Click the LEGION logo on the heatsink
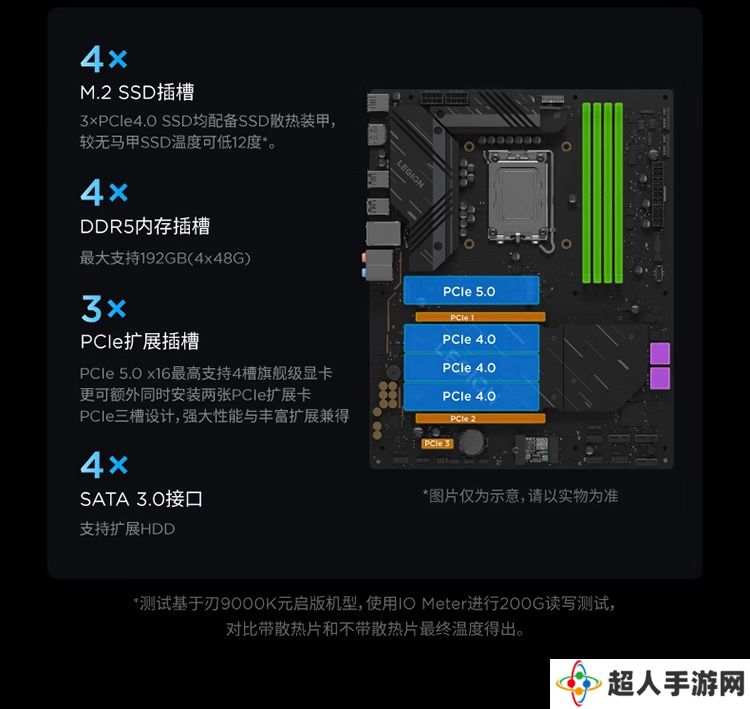Screen dimensions: 750x709 coord(411,174)
